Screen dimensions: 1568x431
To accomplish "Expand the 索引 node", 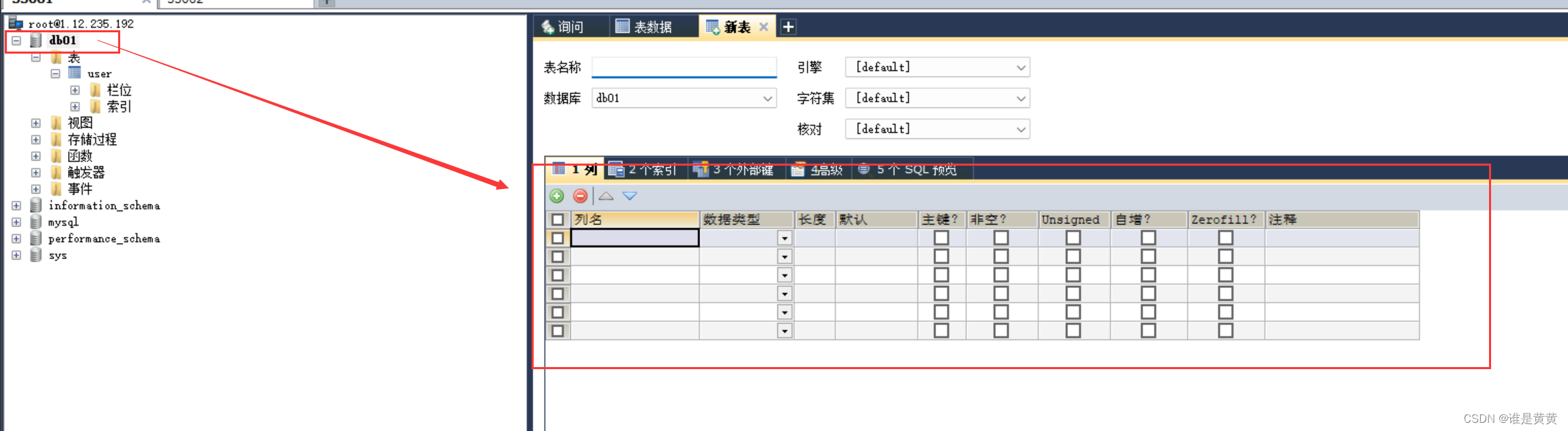I will click(x=75, y=107).
